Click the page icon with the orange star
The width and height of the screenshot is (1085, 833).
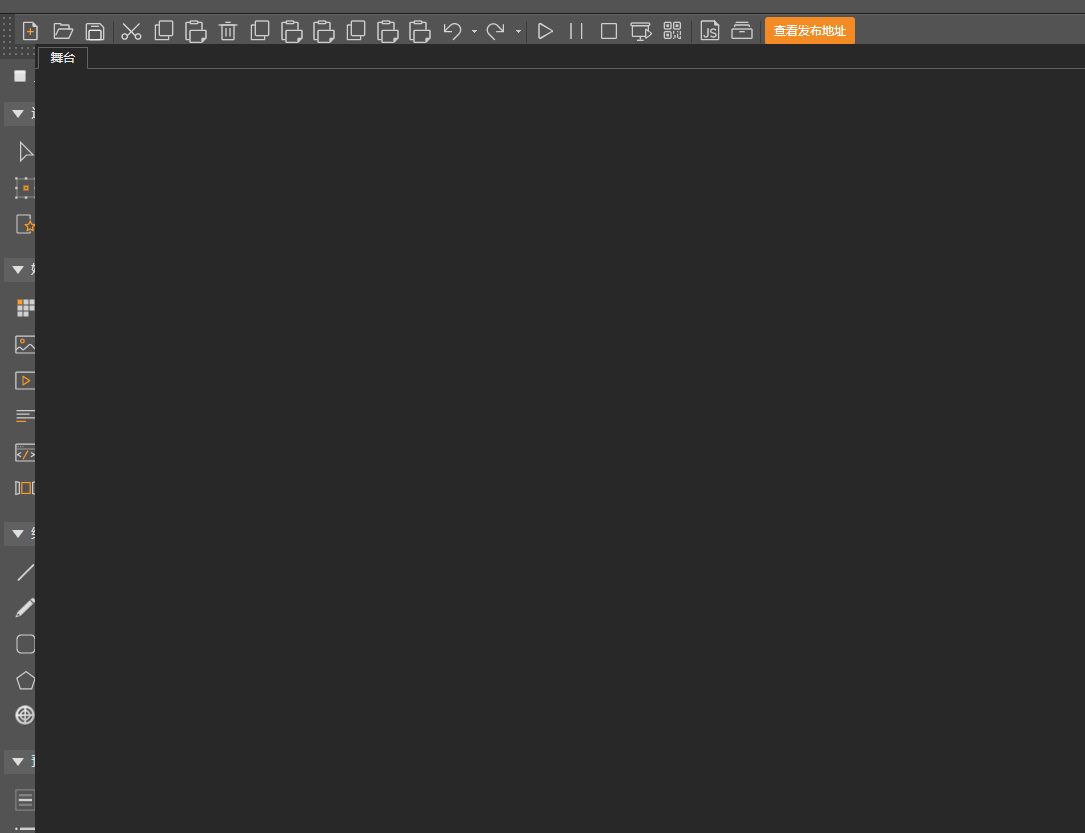[26, 224]
